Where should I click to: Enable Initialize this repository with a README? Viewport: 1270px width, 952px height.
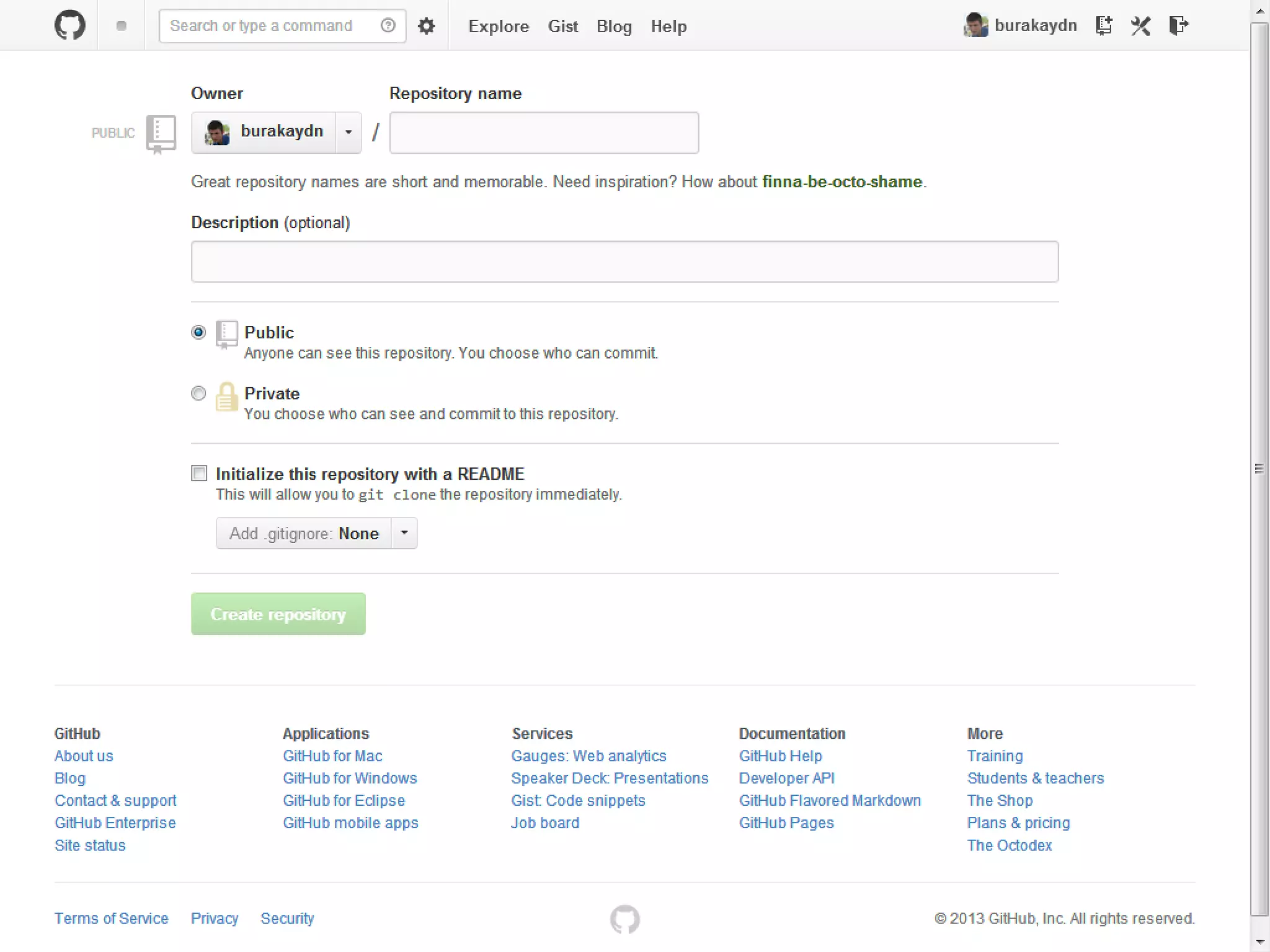click(x=199, y=474)
